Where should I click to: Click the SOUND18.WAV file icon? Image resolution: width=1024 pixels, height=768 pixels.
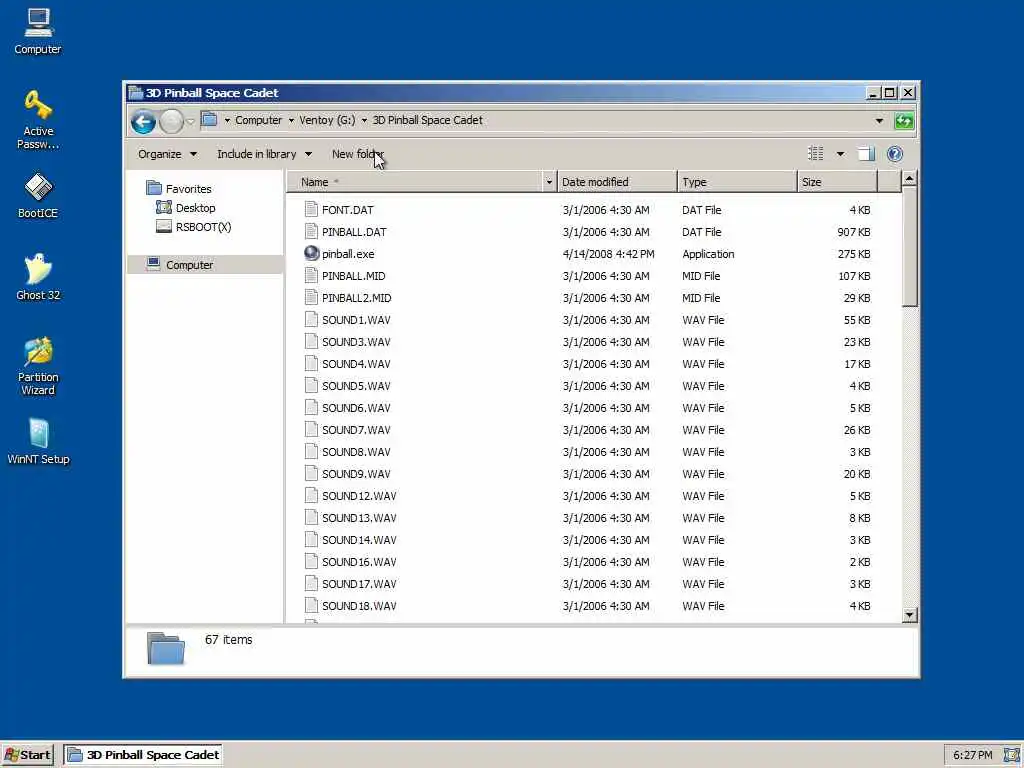pos(312,605)
